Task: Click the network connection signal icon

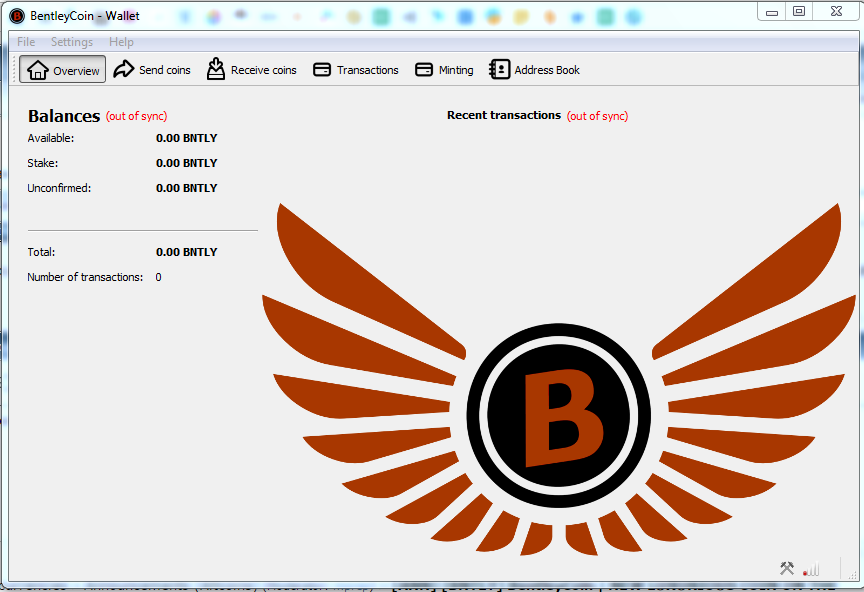Action: pos(811,568)
